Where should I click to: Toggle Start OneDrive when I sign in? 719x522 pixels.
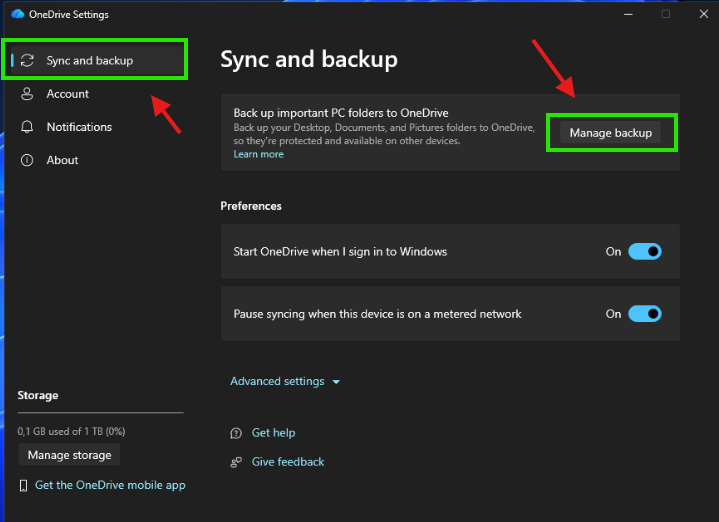[x=644, y=252]
